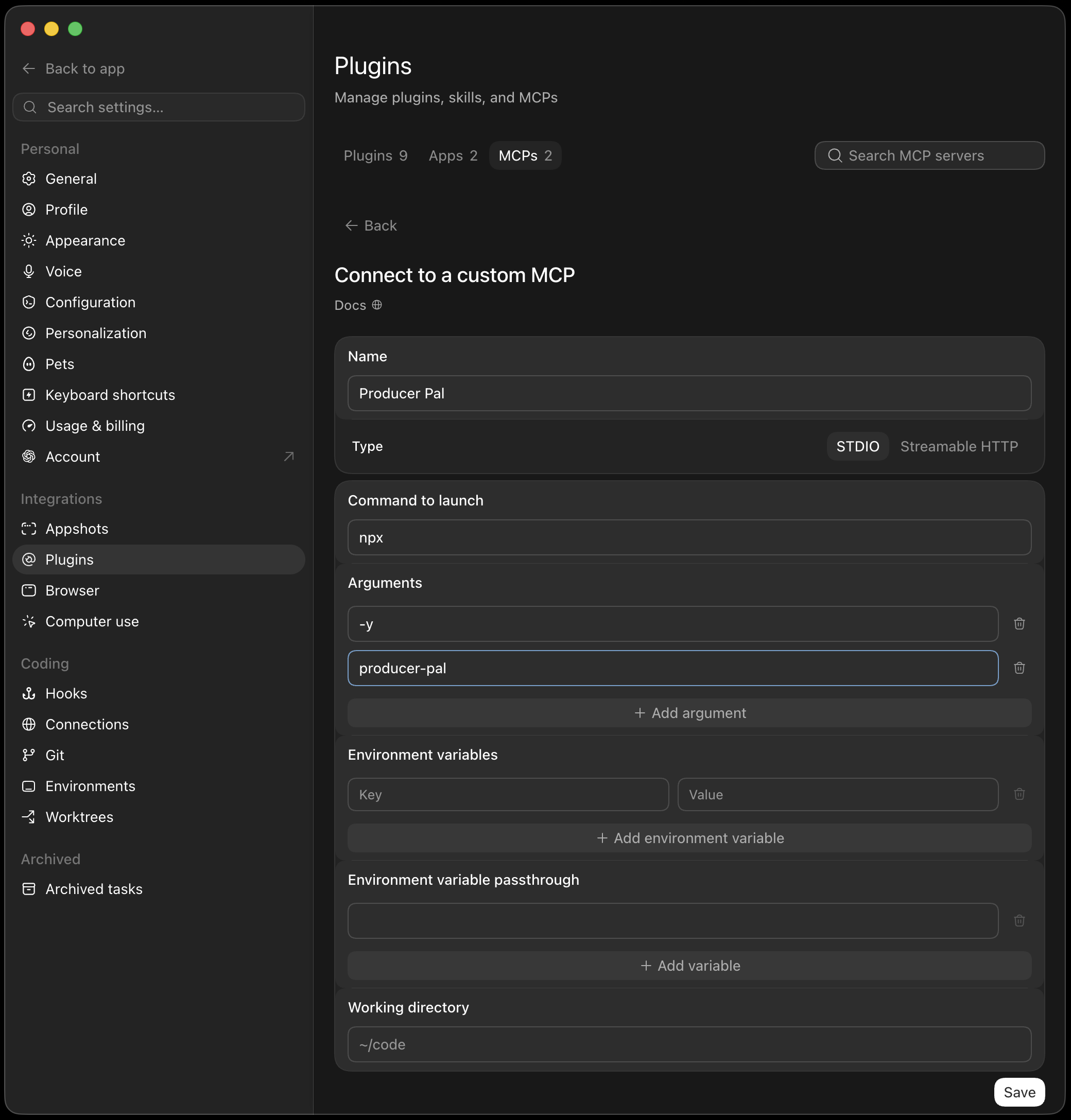1071x1120 pixels.
Task: Edit the -y argument field
Action: [673, 624]
